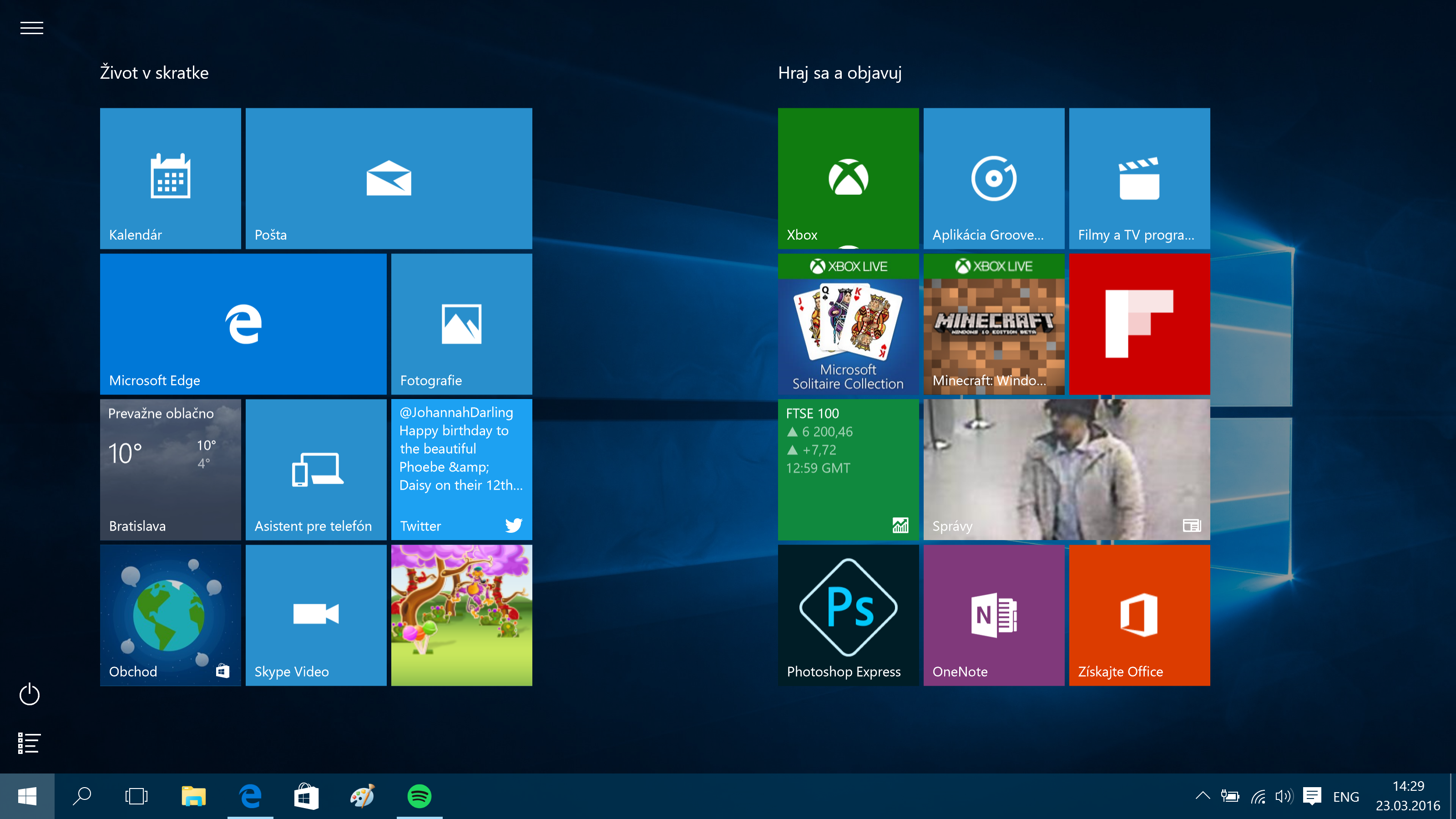Screen dimensions: 1456x819
Task: Switch to Spotify on the taskbar
Action: coord(420,796)
